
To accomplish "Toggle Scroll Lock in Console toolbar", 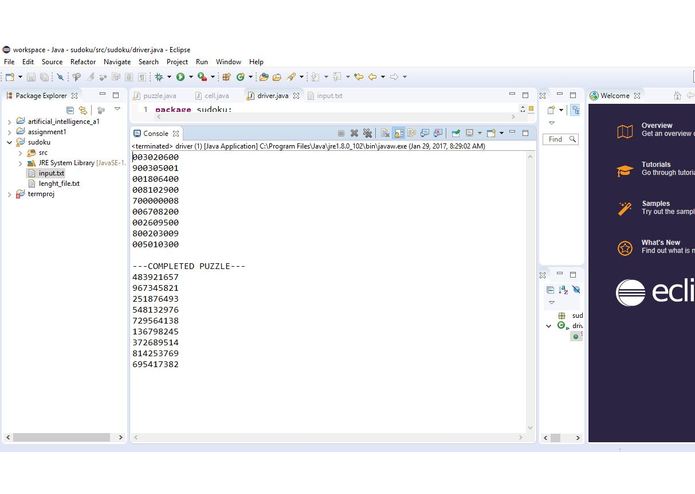I will pos(398,133).
